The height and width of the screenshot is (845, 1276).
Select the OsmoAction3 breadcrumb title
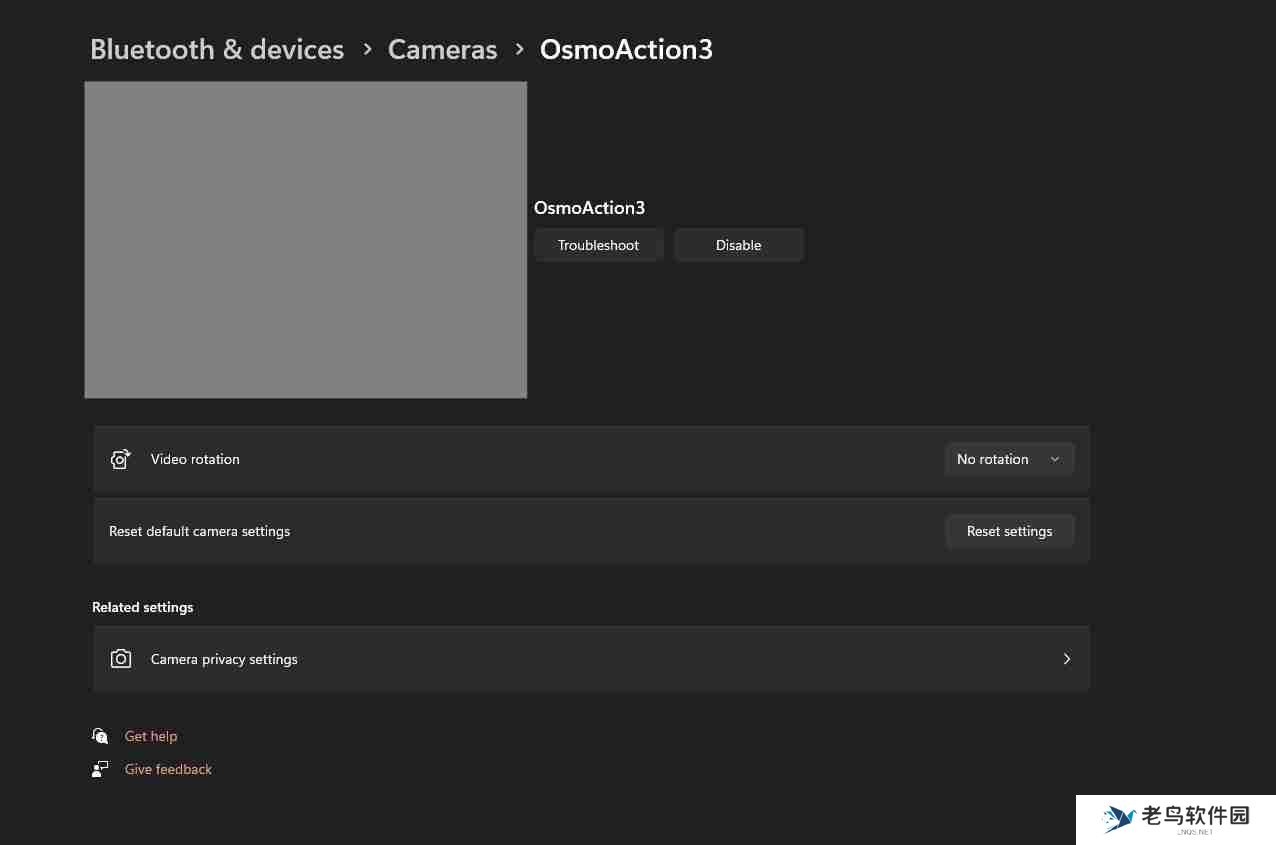[x=626, y=49]
